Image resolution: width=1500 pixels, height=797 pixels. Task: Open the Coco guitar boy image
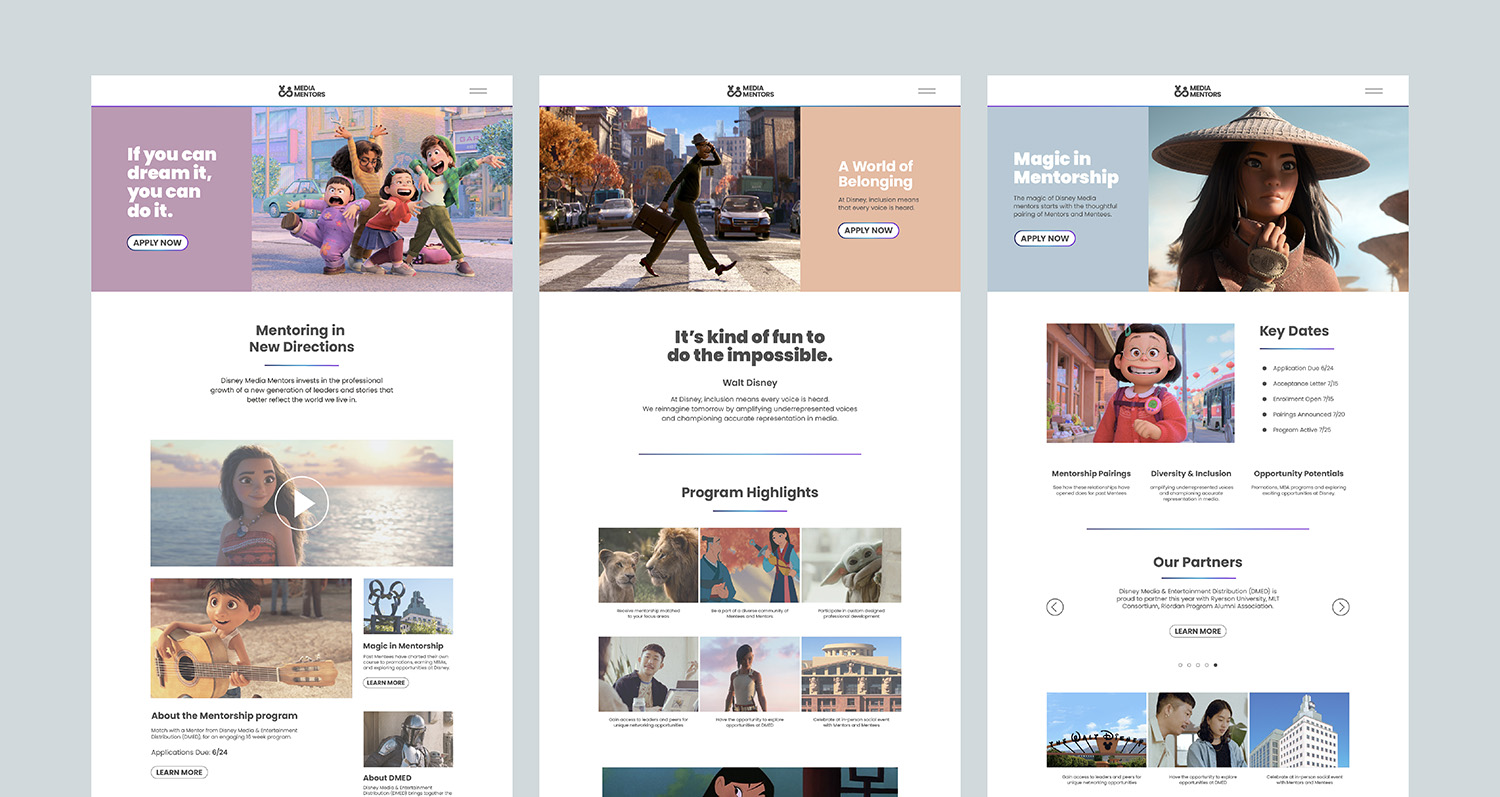tap(251, 638)
